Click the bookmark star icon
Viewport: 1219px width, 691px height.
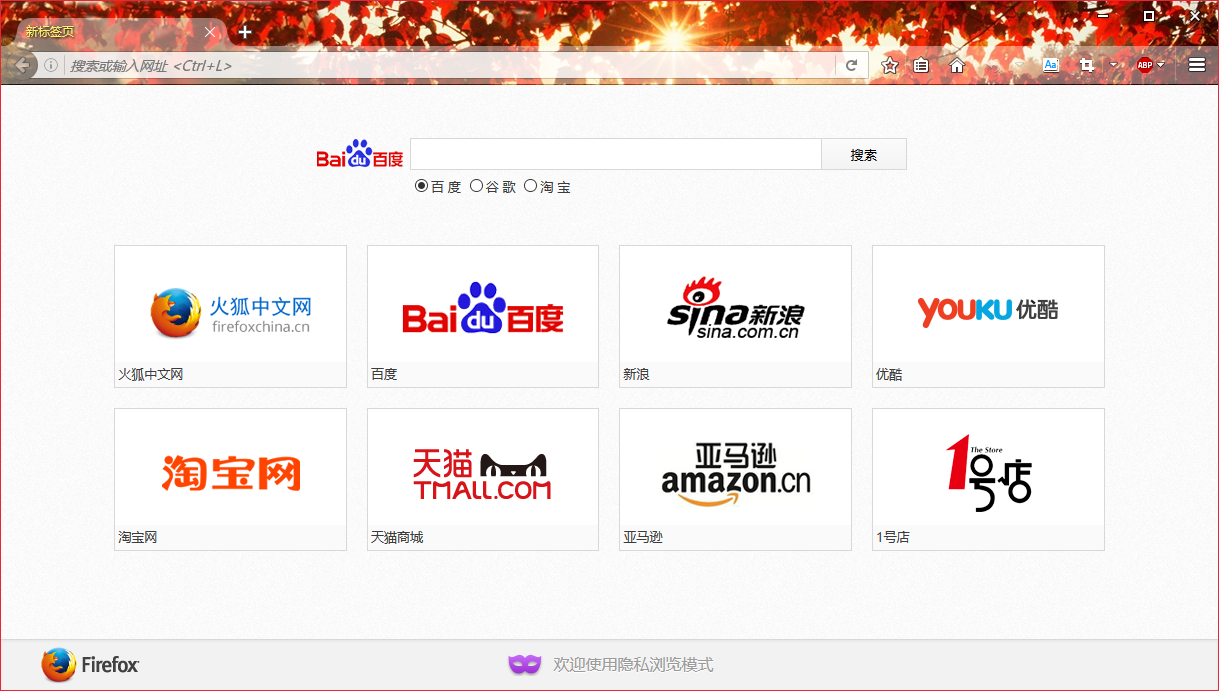(x=890, y=66)
